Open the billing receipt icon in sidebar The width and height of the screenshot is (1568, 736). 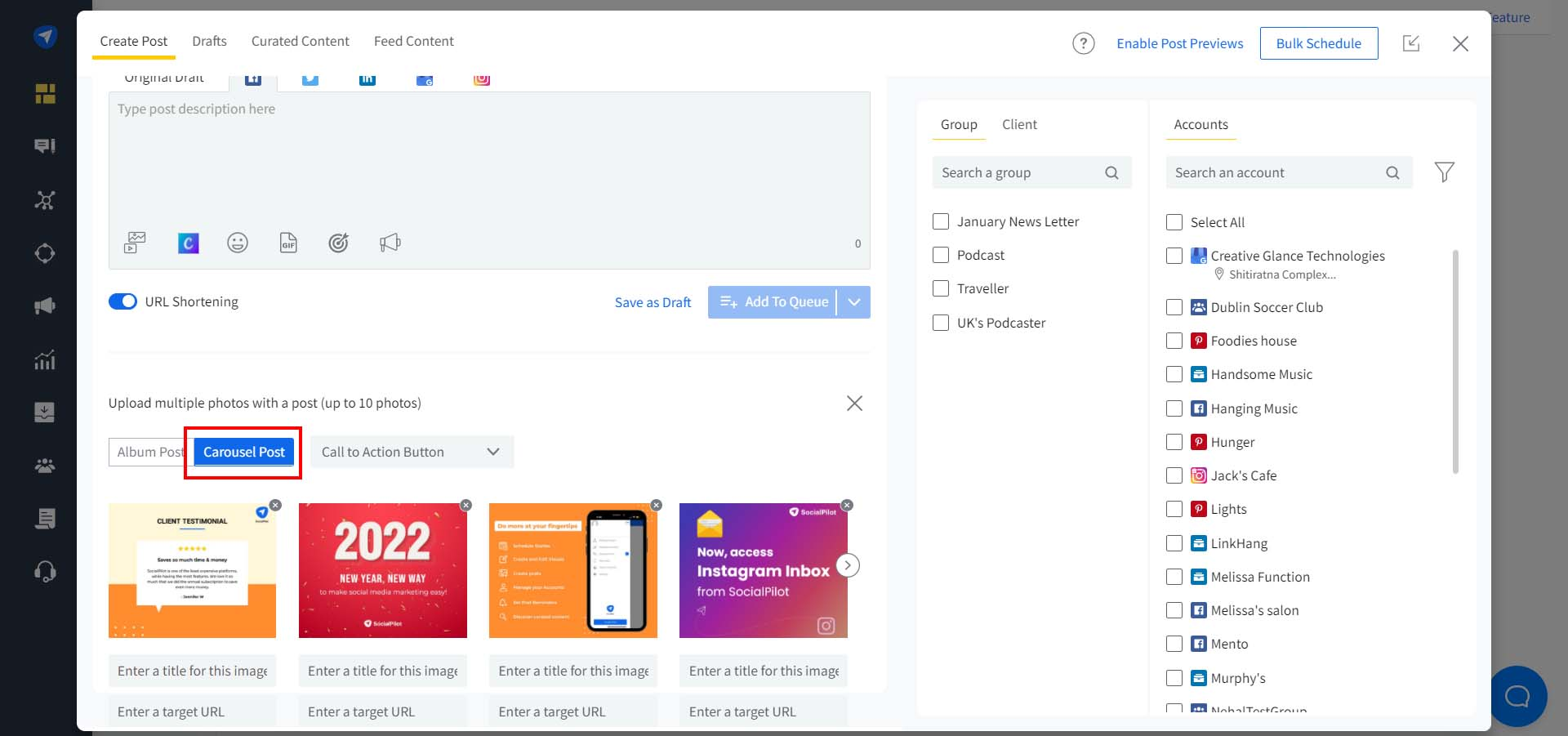point(45,519)
